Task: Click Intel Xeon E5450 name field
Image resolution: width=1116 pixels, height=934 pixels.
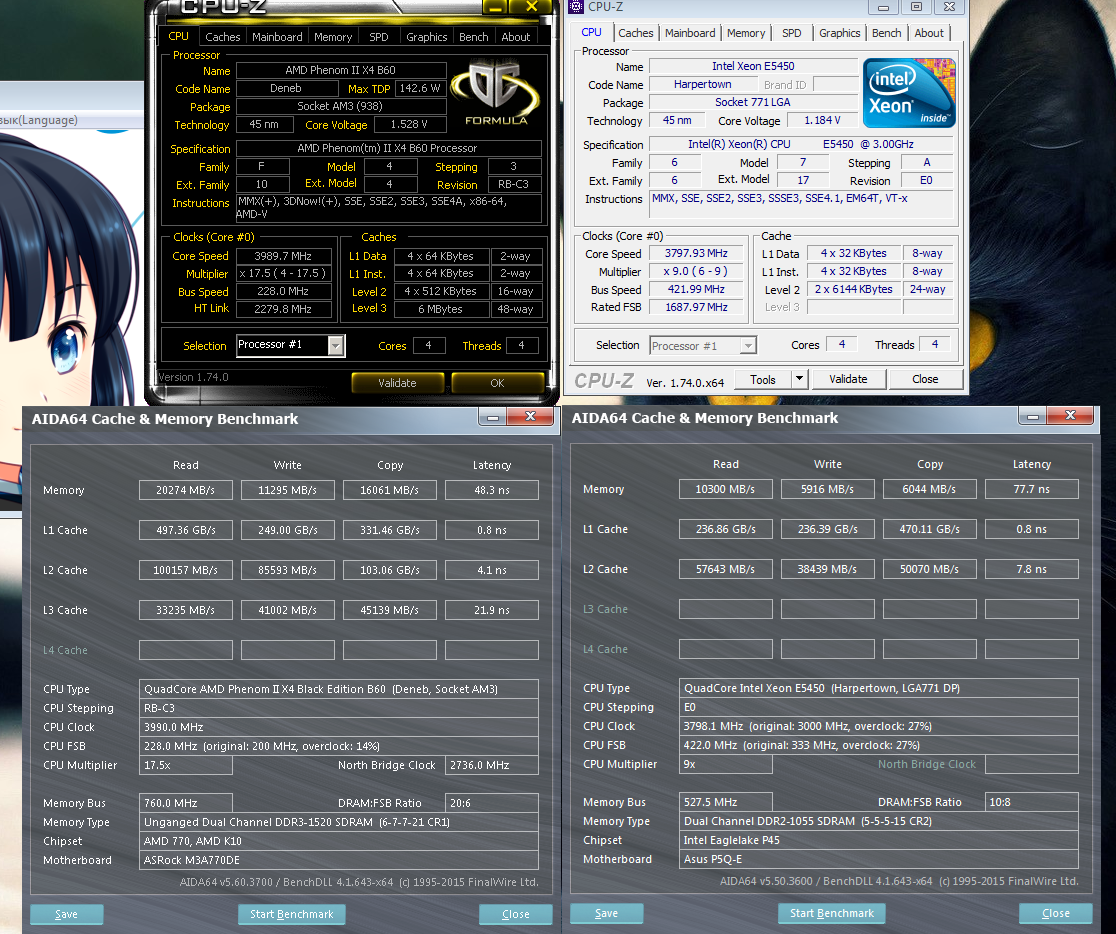Action: point(753,66)
